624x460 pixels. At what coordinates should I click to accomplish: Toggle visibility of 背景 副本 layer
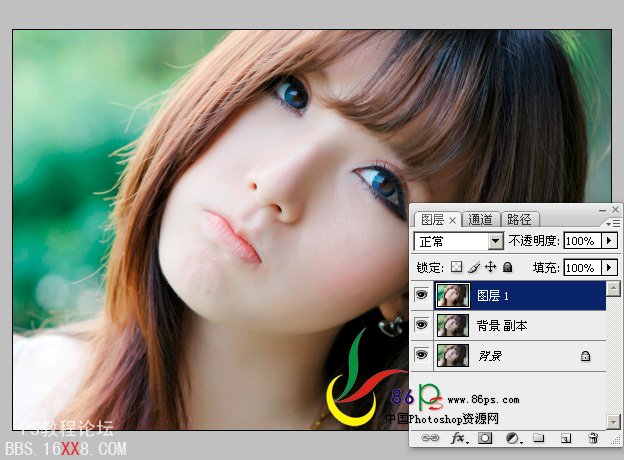coord(421,325)
